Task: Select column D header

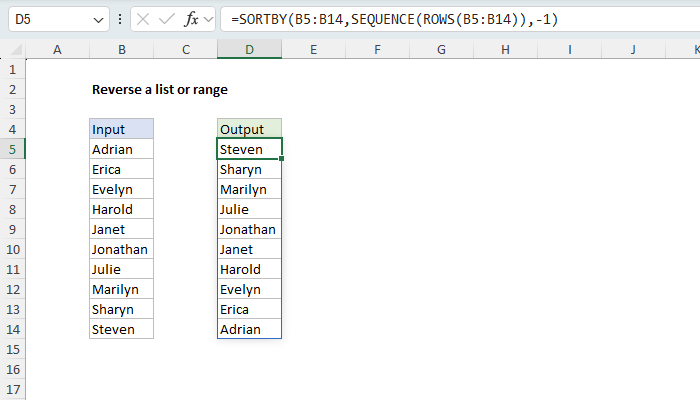Action: [x=250, y=50]
